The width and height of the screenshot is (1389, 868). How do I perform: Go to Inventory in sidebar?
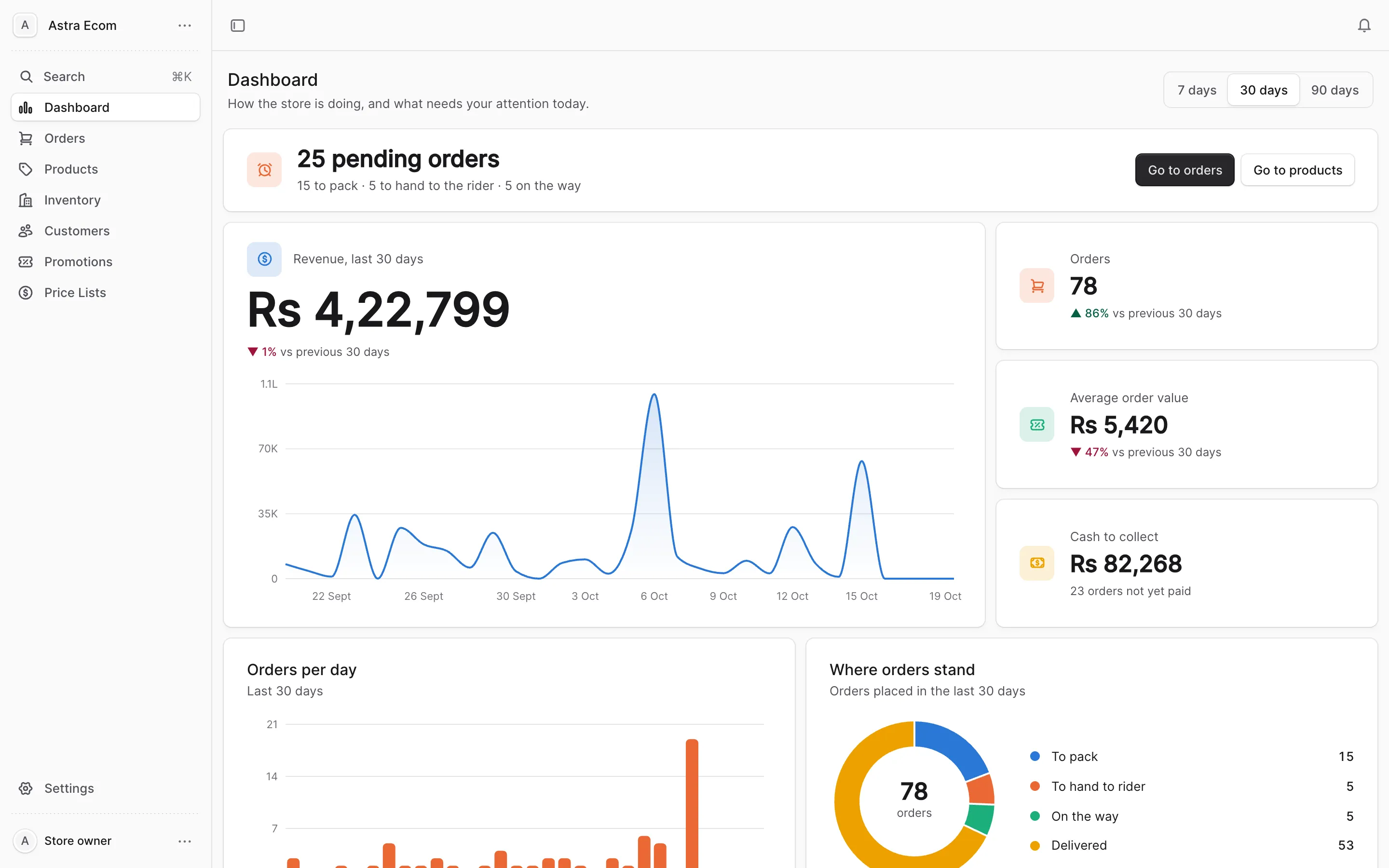click(x=106, y=200)
